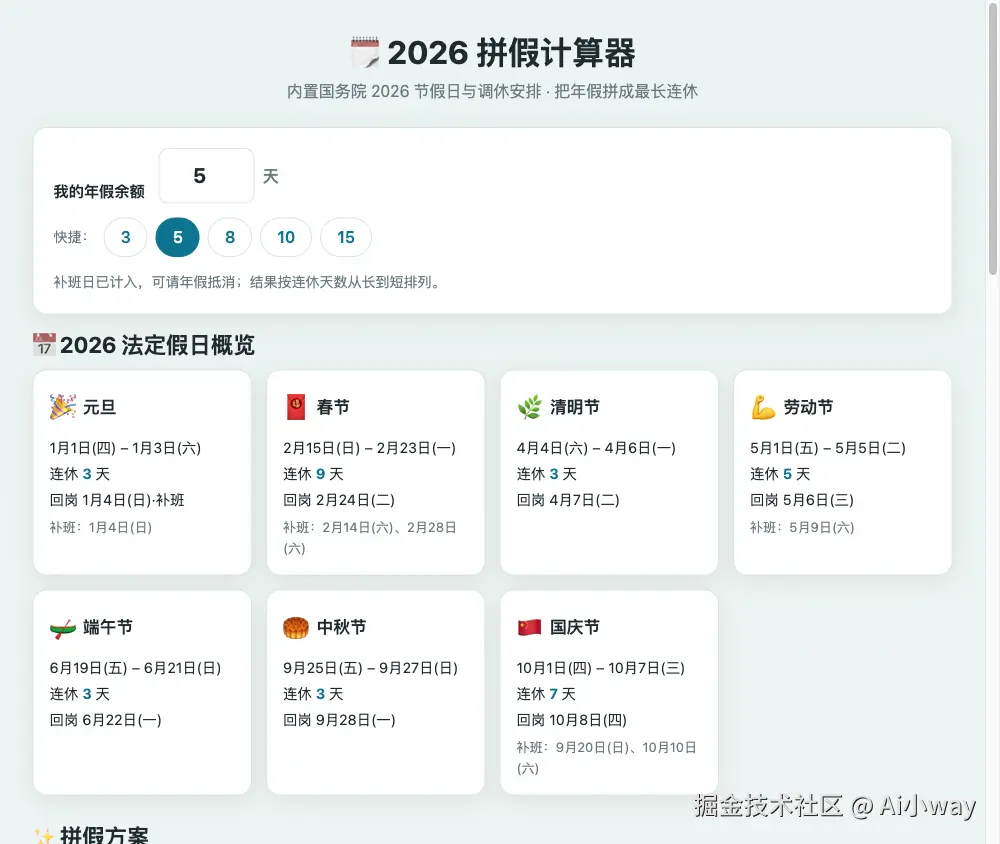Select the 3 days quick preset
This screenshot has width=1000, height=844.
tap(126, 237)
